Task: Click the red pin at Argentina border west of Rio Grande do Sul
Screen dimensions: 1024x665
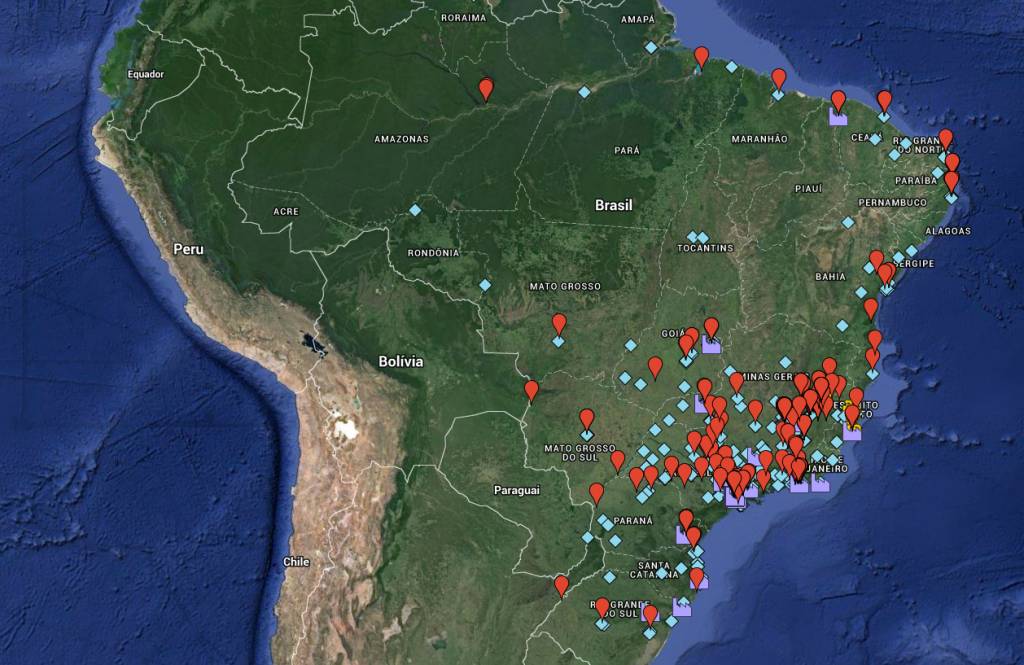Action: click(562, 585)
